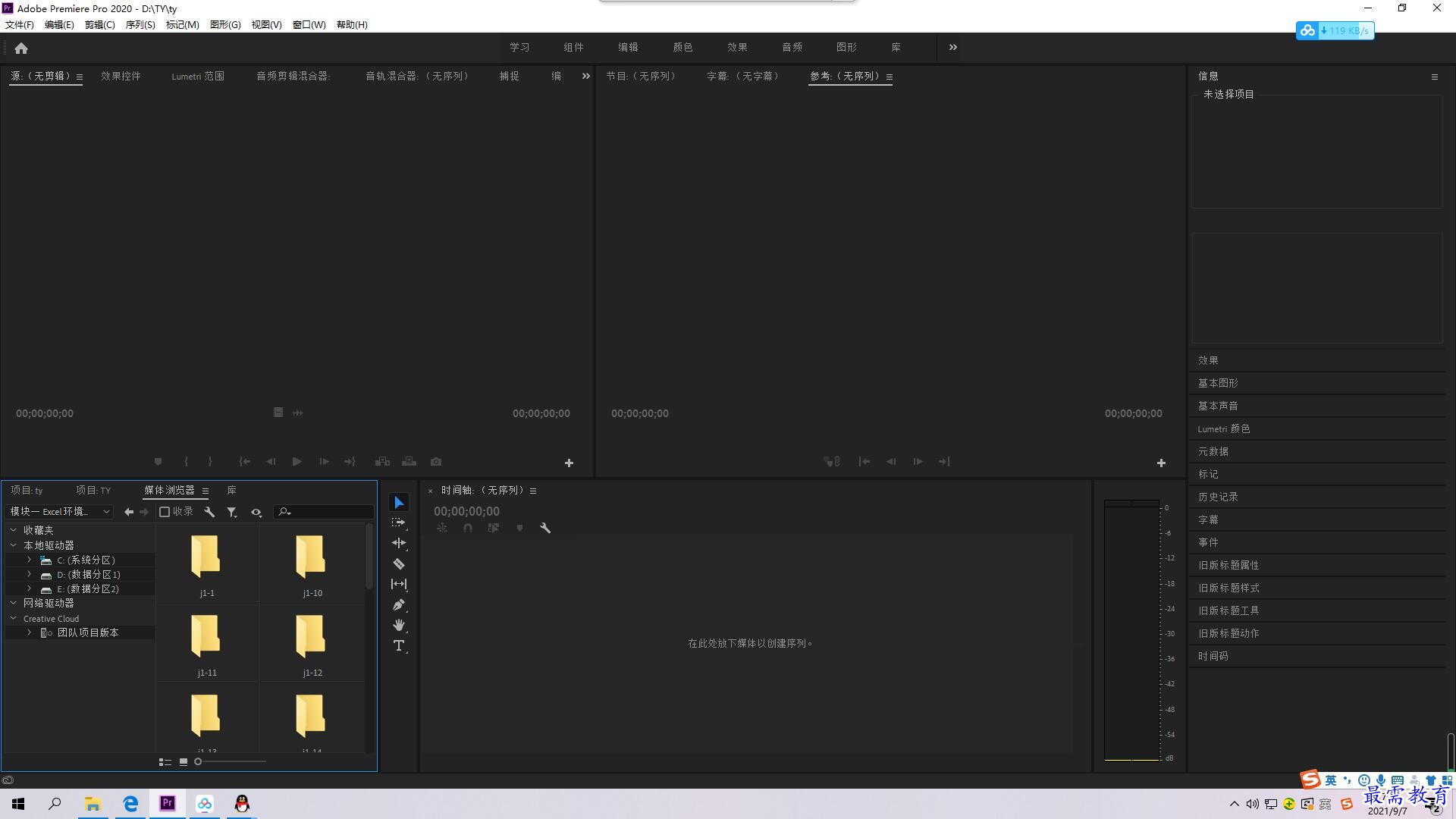
Task: Click the source monitor Insert icon
Action: pyautogui.click(x=382, y=461)
